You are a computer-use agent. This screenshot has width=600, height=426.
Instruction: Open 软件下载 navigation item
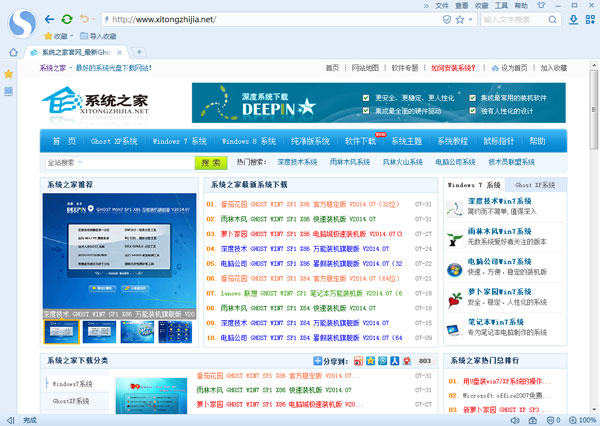coord(360,141)
